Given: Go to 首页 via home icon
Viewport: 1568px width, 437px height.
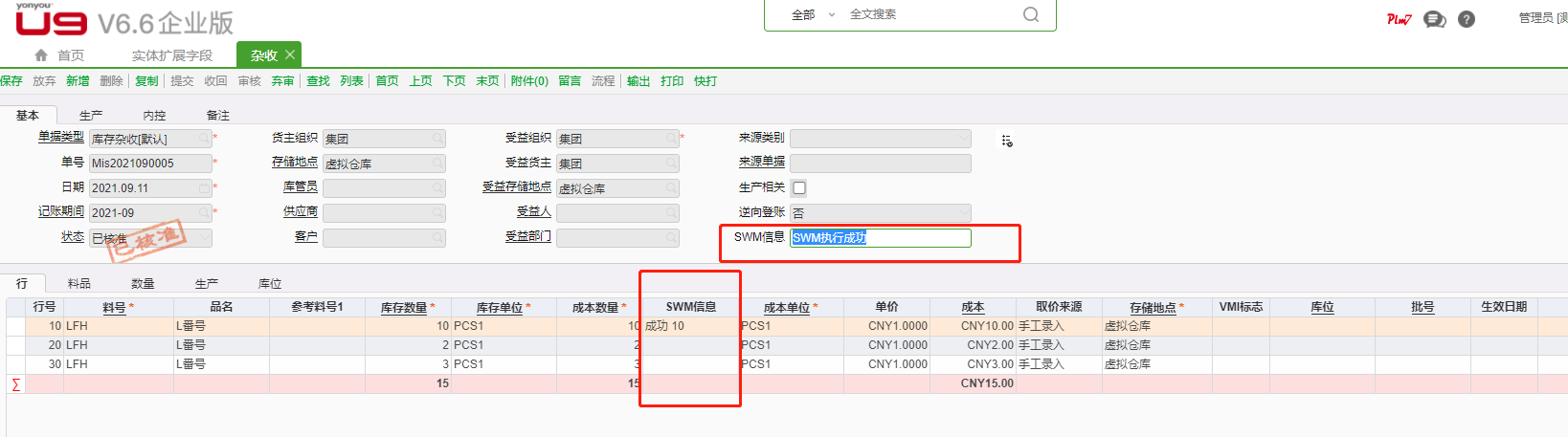Looking at the screenshot, I should click(41, 55).
